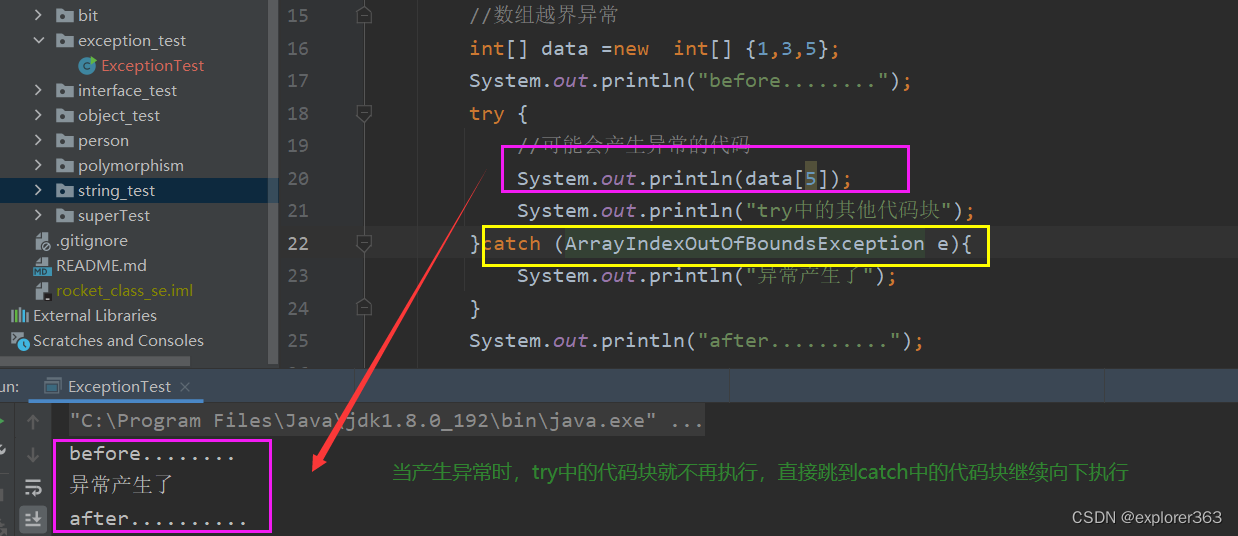Screen dimensions: 1238x536
Task: Select the person package
Action: click(103, 141)
